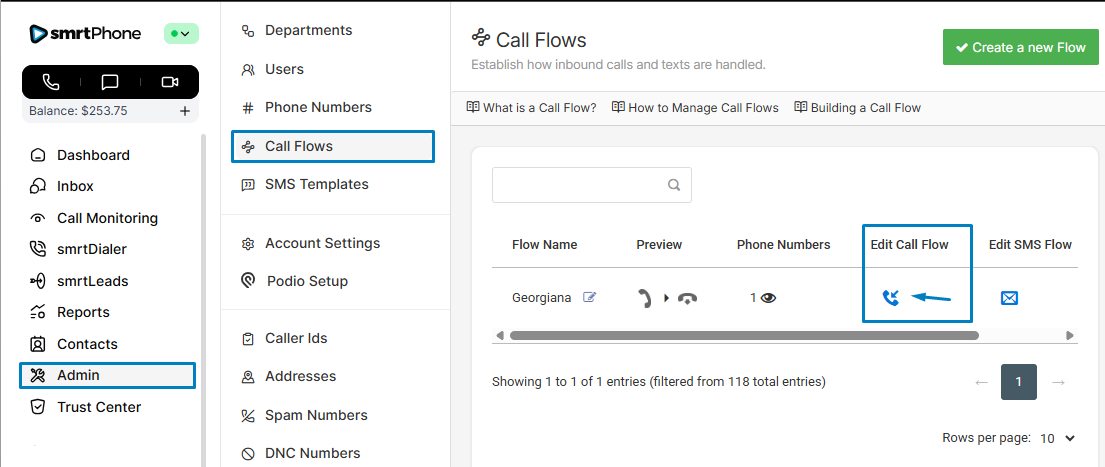Click the table's right scroll arrow
Image resolution: width=1105 pixels, height=467 pixels.
click(1070, 336)
